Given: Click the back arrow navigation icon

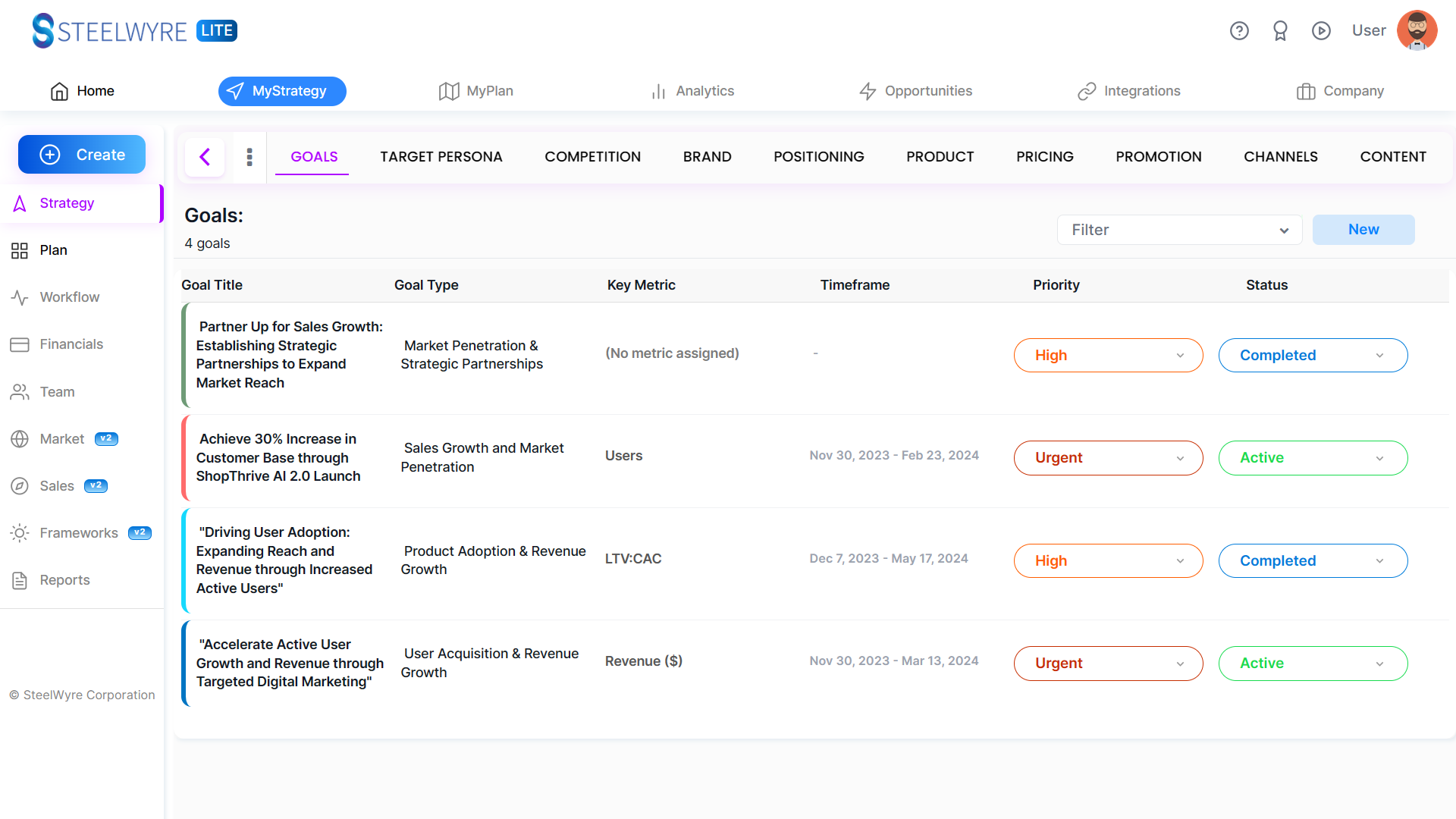Looking at the screenshot, I should click(x=205, y=157).
